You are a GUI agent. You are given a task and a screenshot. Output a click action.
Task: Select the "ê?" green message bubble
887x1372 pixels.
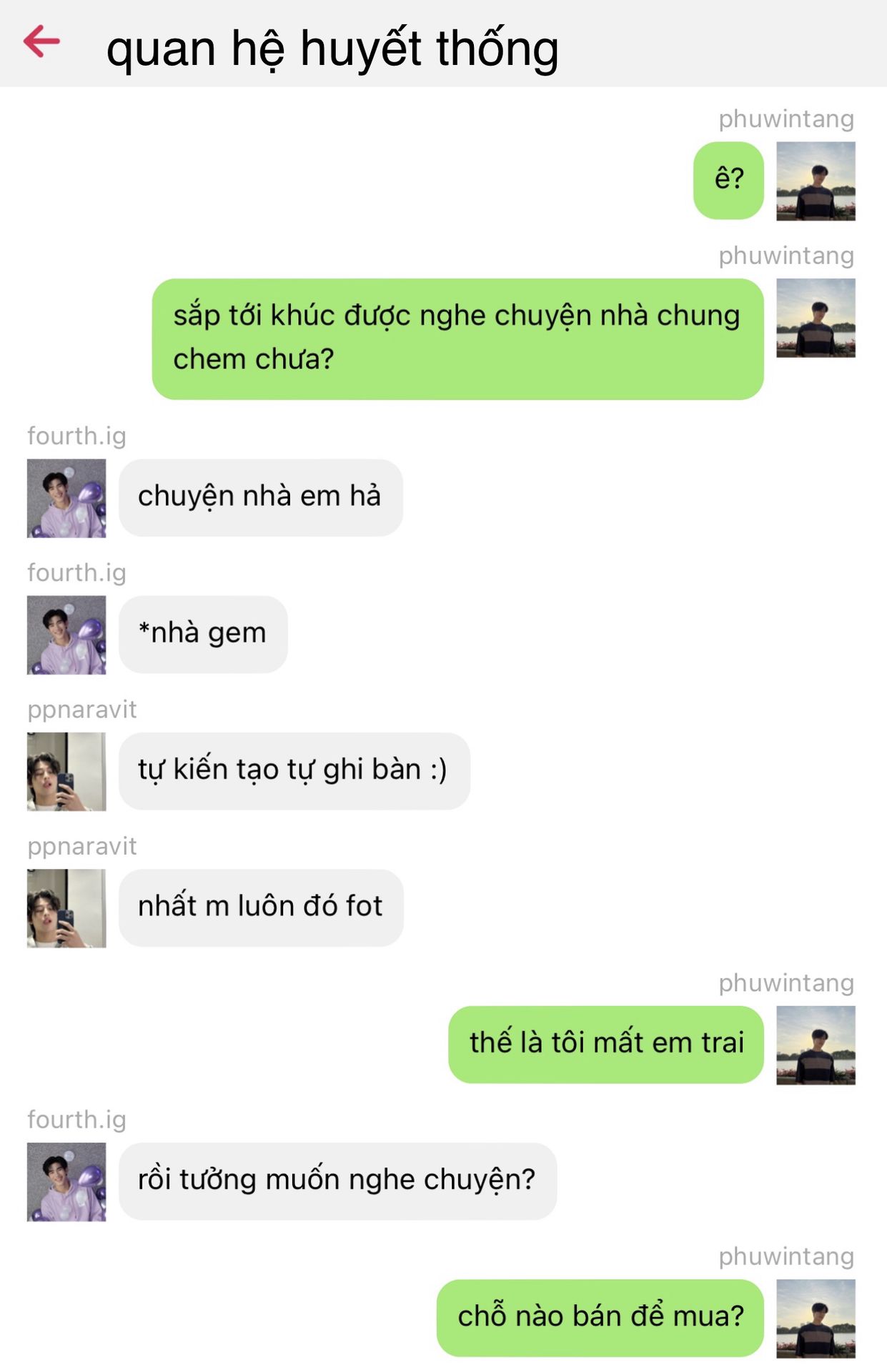point(728,180)
